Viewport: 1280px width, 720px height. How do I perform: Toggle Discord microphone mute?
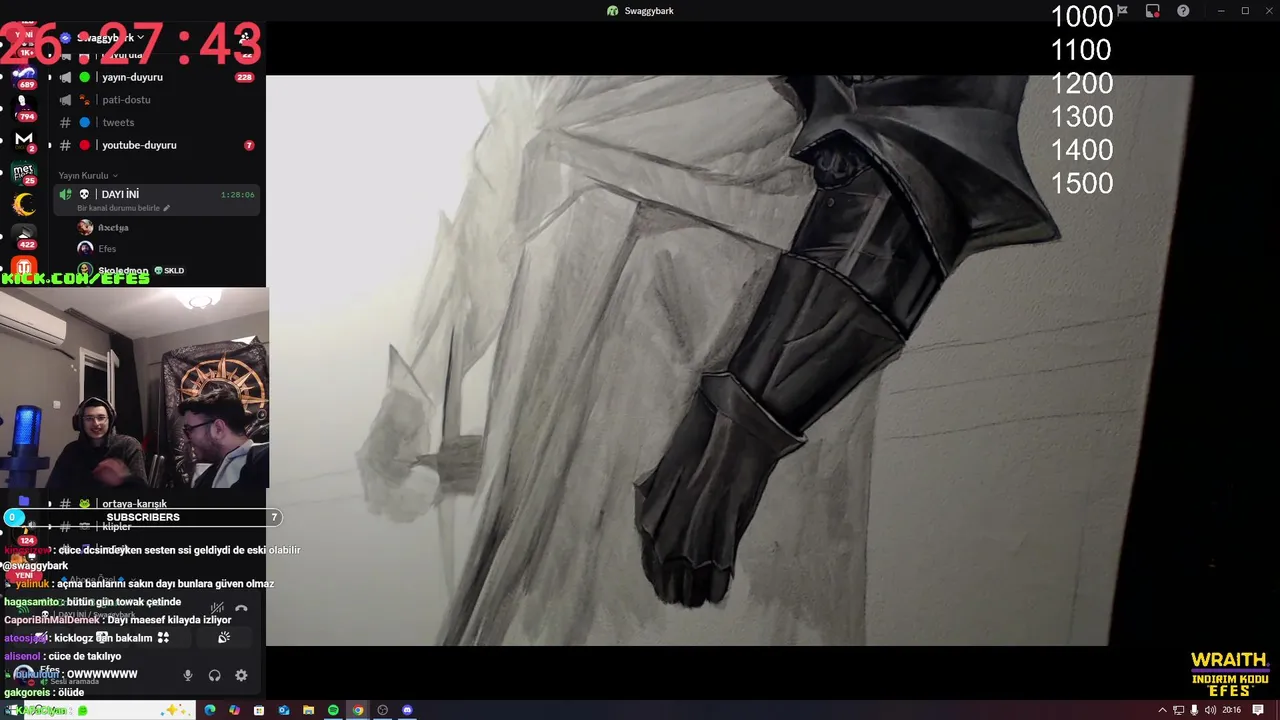[187, 676]
